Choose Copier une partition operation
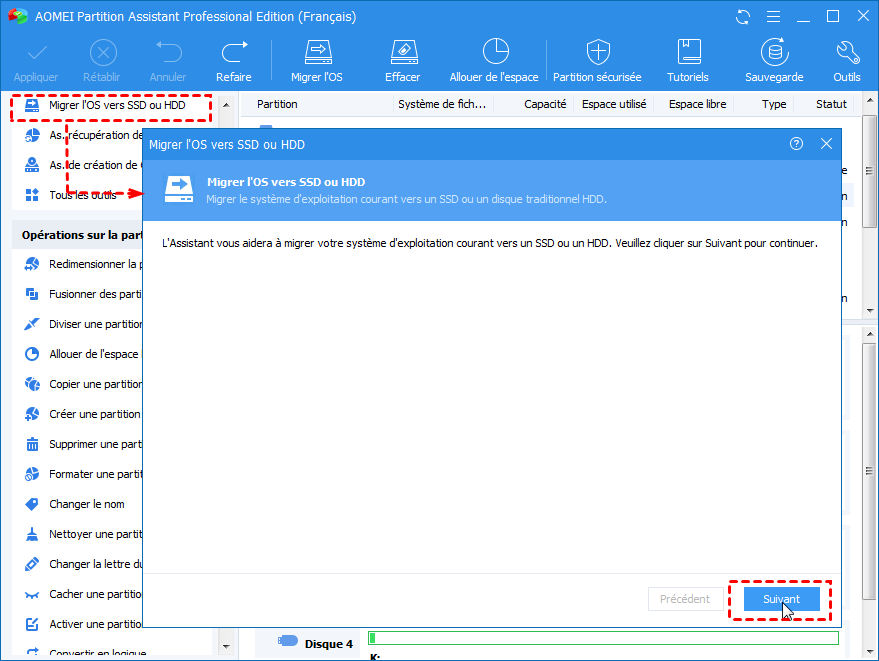Screen dimensions: 879x661 point(83,384)
